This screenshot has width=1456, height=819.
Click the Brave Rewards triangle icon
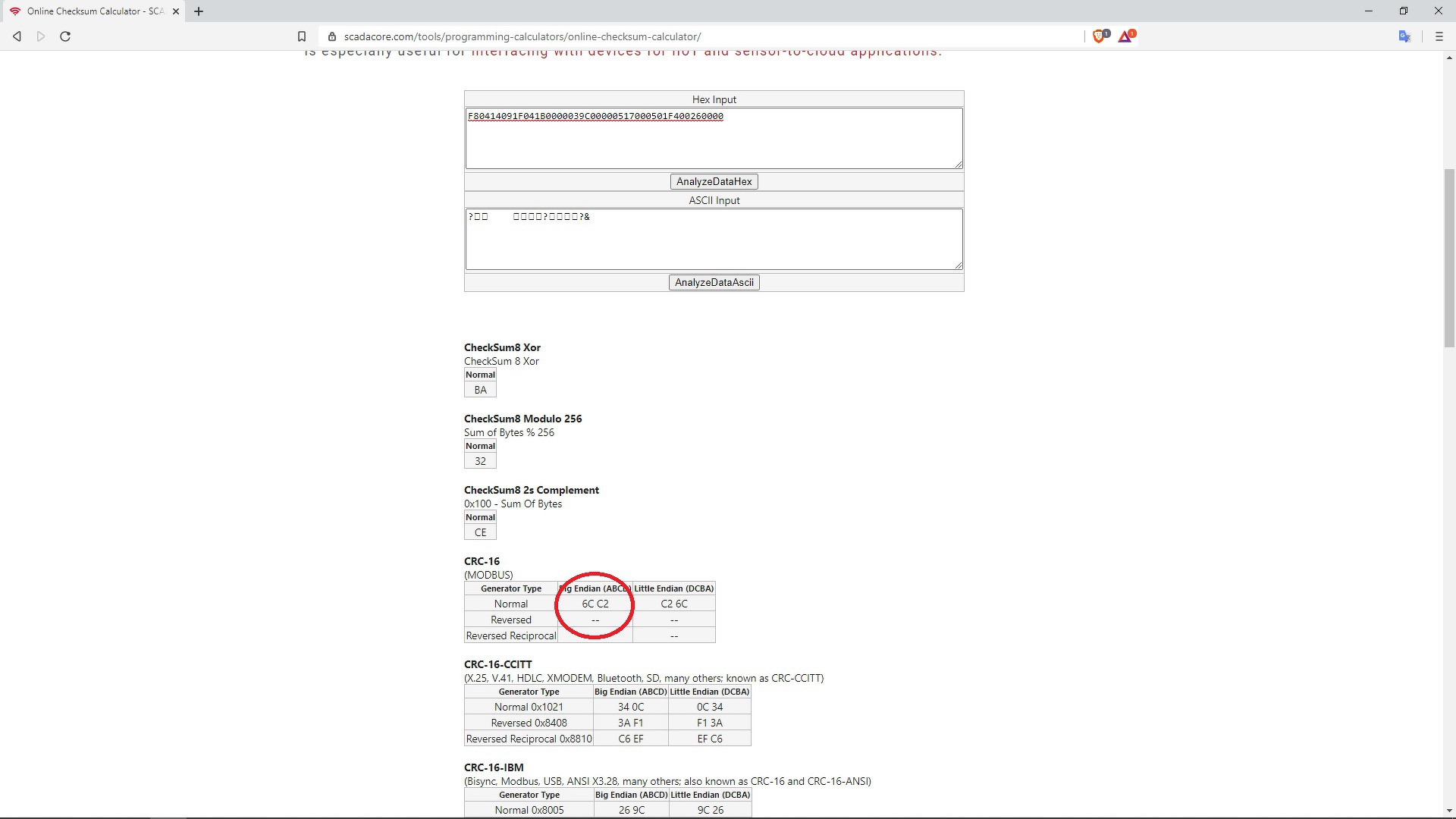(1125, 36)
